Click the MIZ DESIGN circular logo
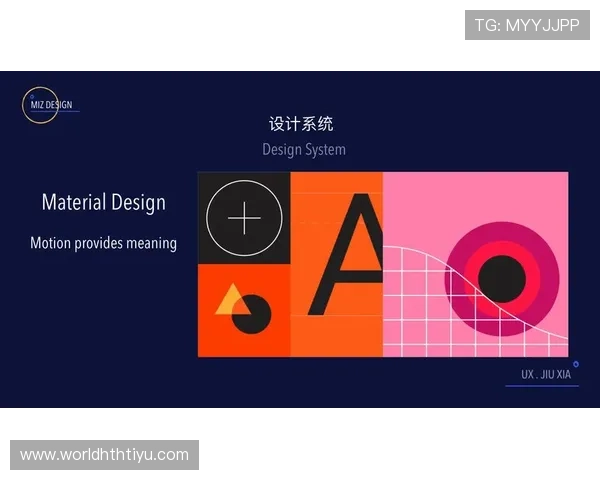 tap(40, 105)
